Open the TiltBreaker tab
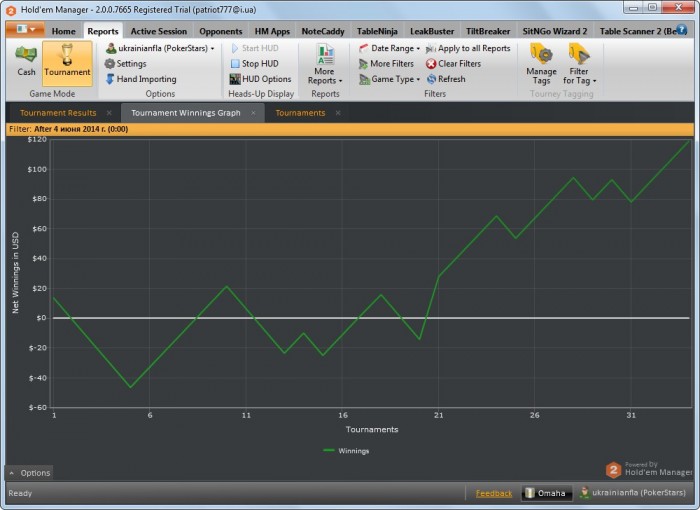The image size is (700, 510). (x=488, y=31)
